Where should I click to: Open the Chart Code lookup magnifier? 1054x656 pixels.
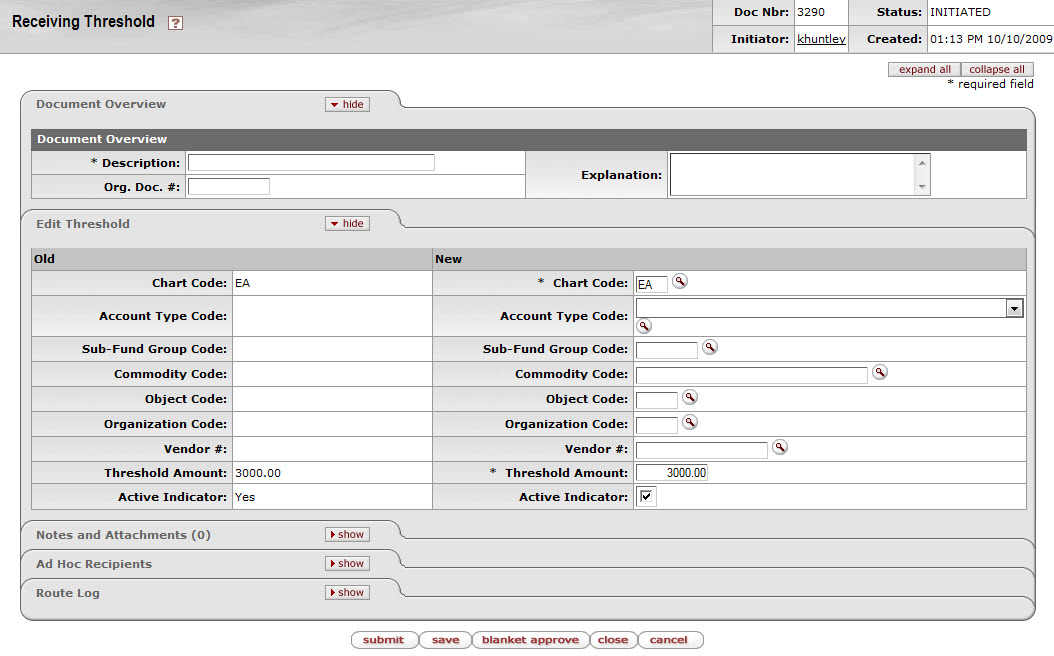click(680, 282)
